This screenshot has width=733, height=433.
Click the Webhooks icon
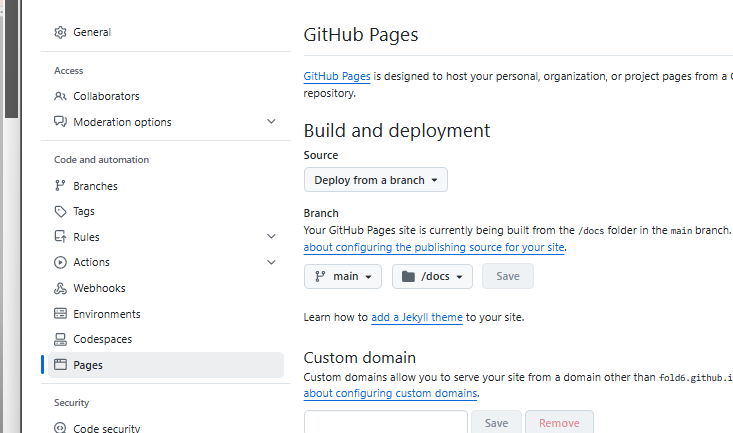[60, 288]
